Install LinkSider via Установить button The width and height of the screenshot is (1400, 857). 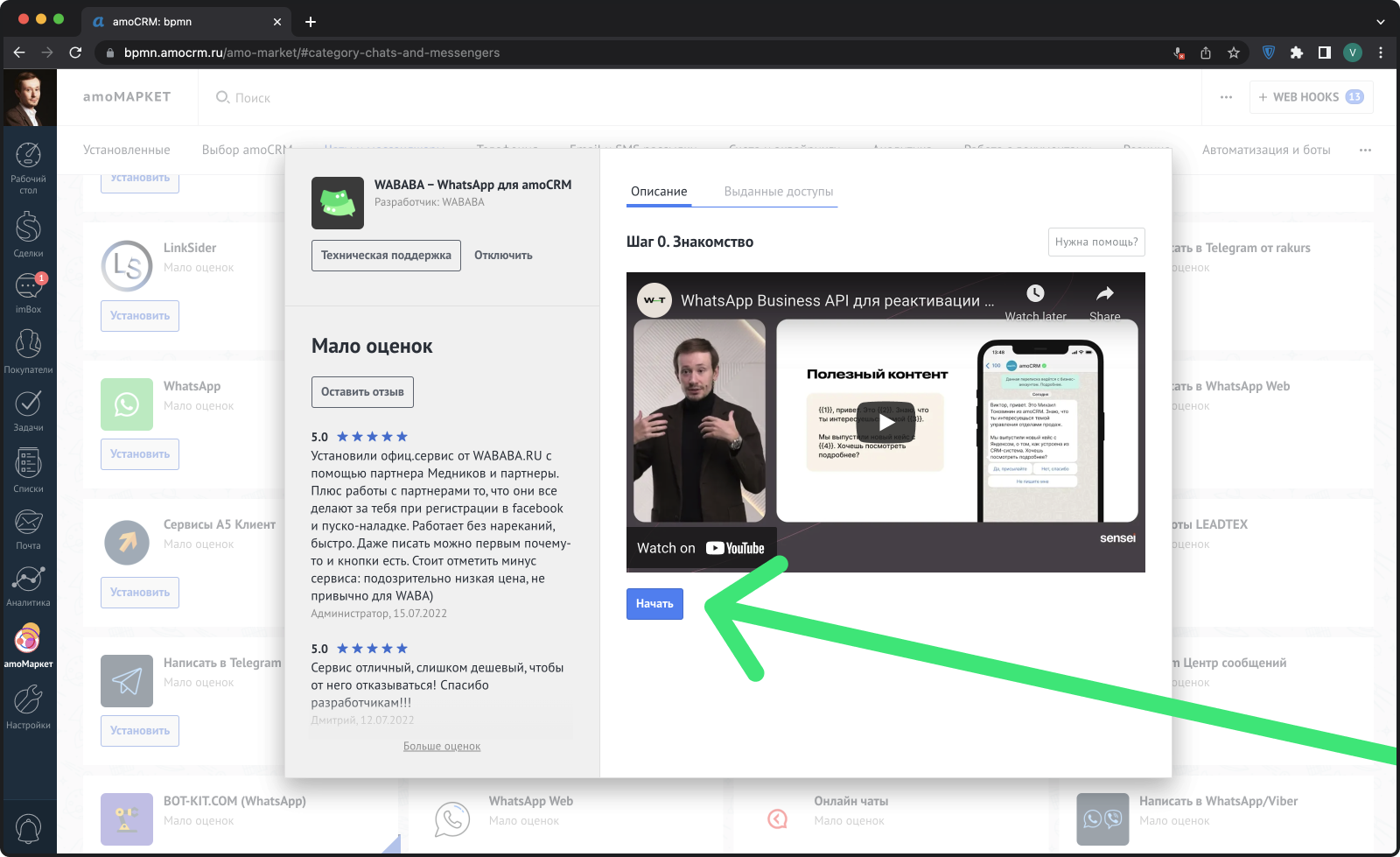[x=140, y=316]
